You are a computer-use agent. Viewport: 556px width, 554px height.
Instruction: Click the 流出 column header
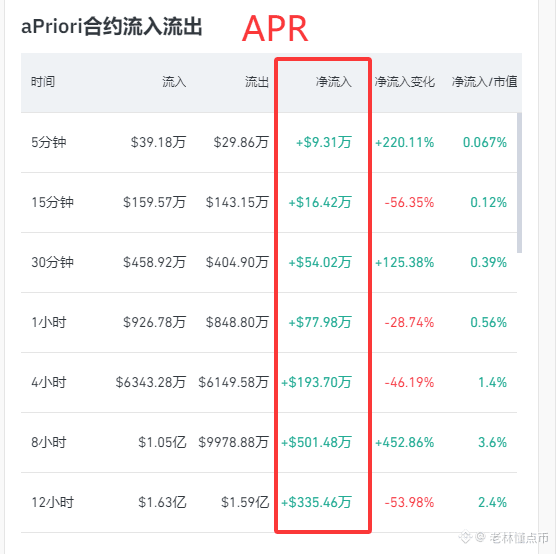click(257, 82)
